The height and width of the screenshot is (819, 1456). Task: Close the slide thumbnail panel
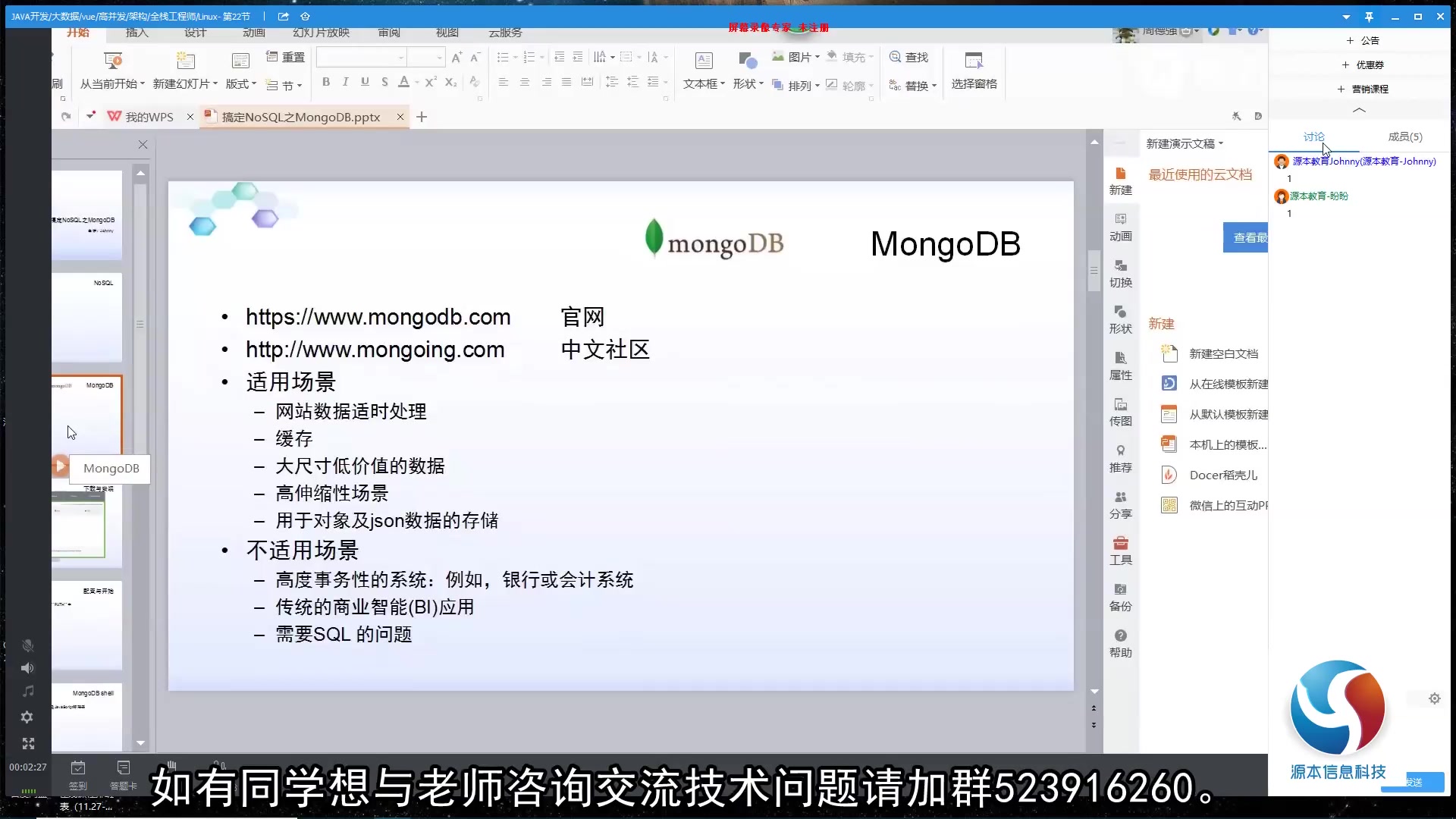coord(143,144)
